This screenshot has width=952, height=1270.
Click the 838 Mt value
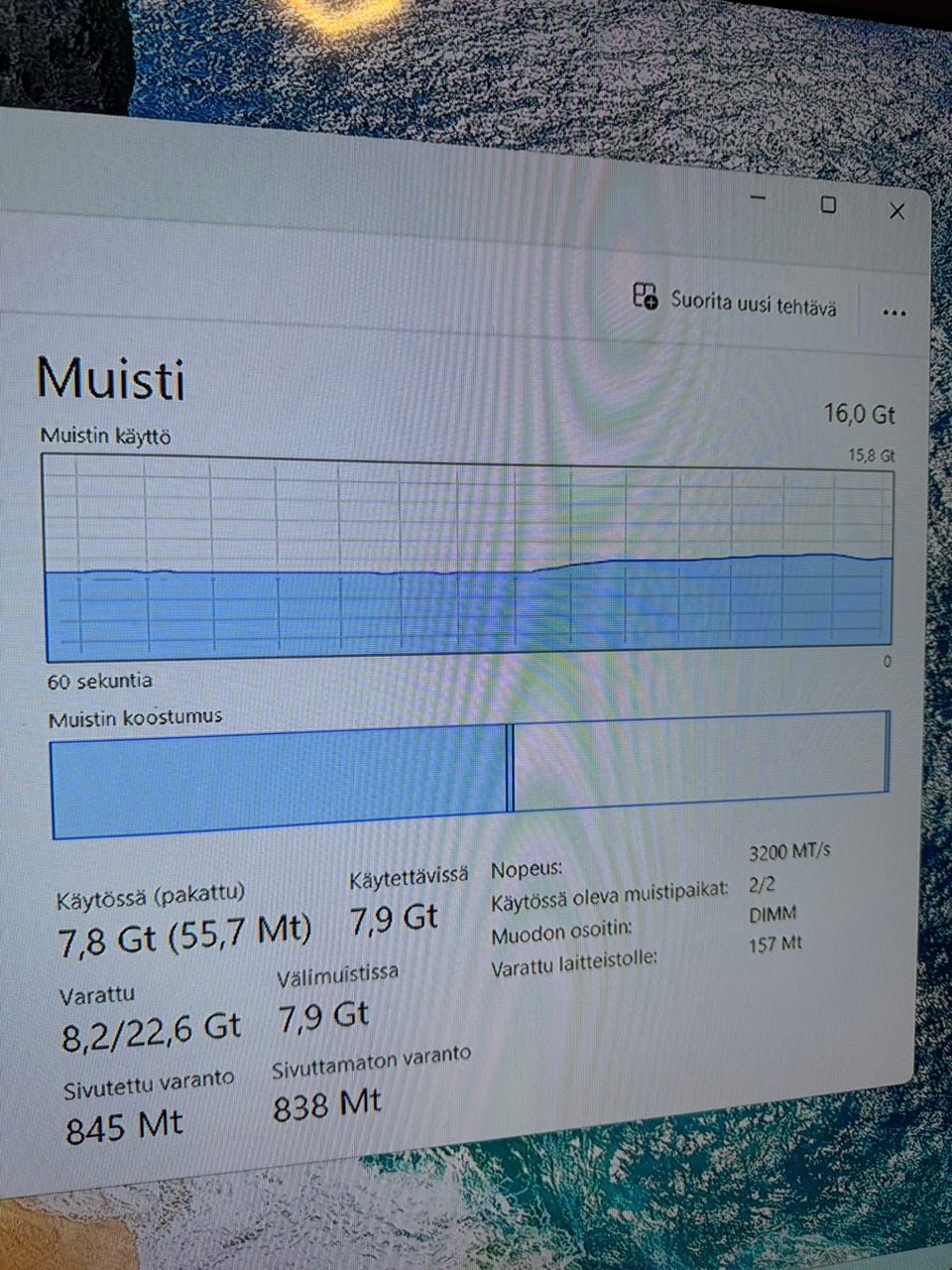tap(326, 1104)
